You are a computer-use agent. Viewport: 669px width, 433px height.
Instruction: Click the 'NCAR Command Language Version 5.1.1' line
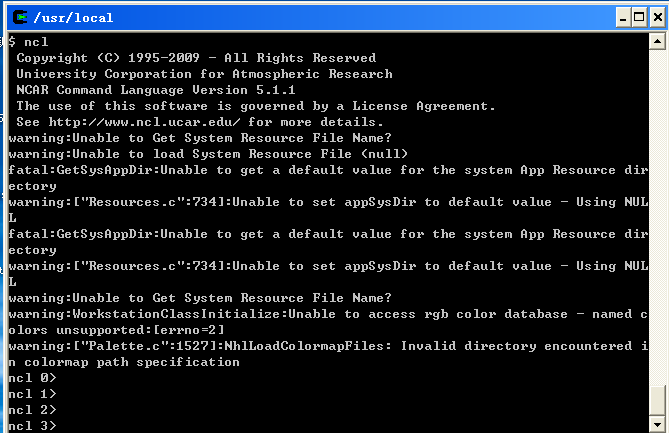(155, 90)
